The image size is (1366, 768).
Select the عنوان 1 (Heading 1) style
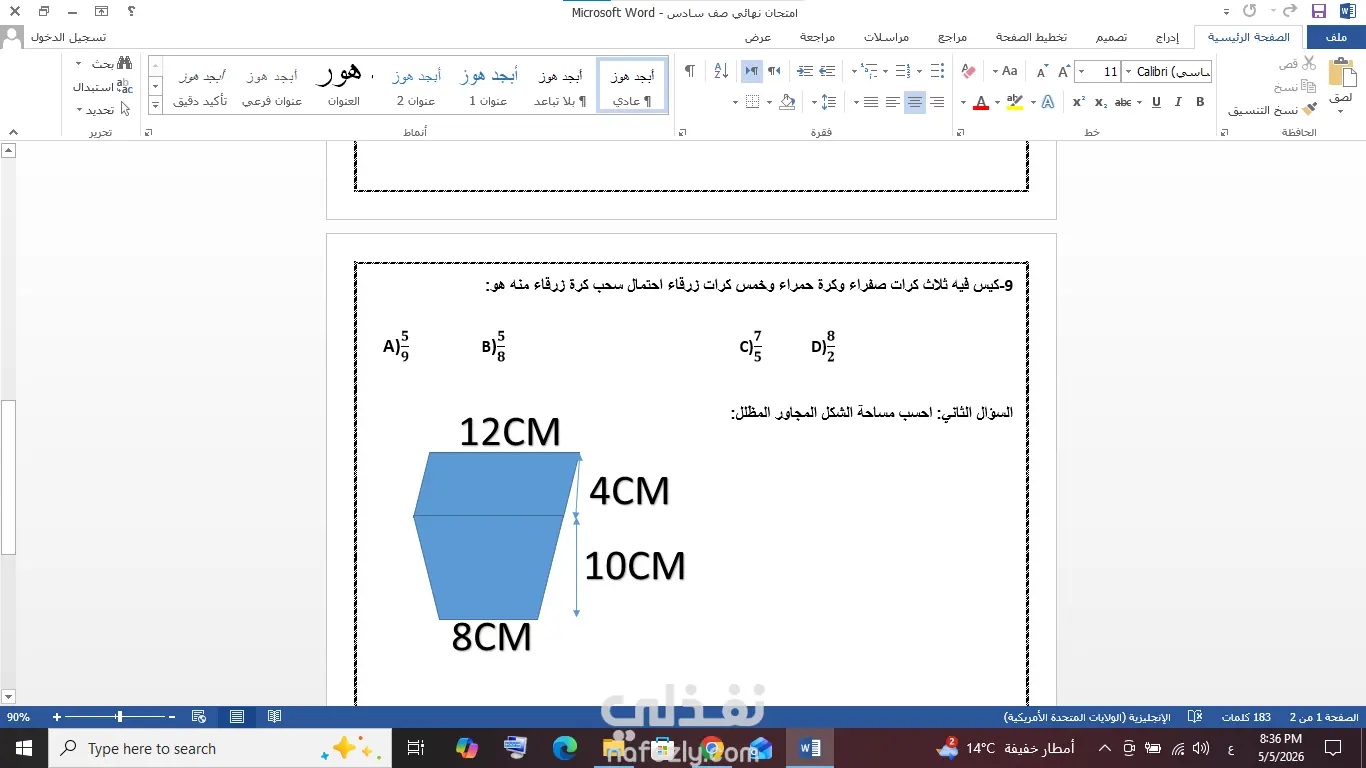[488, 86]
